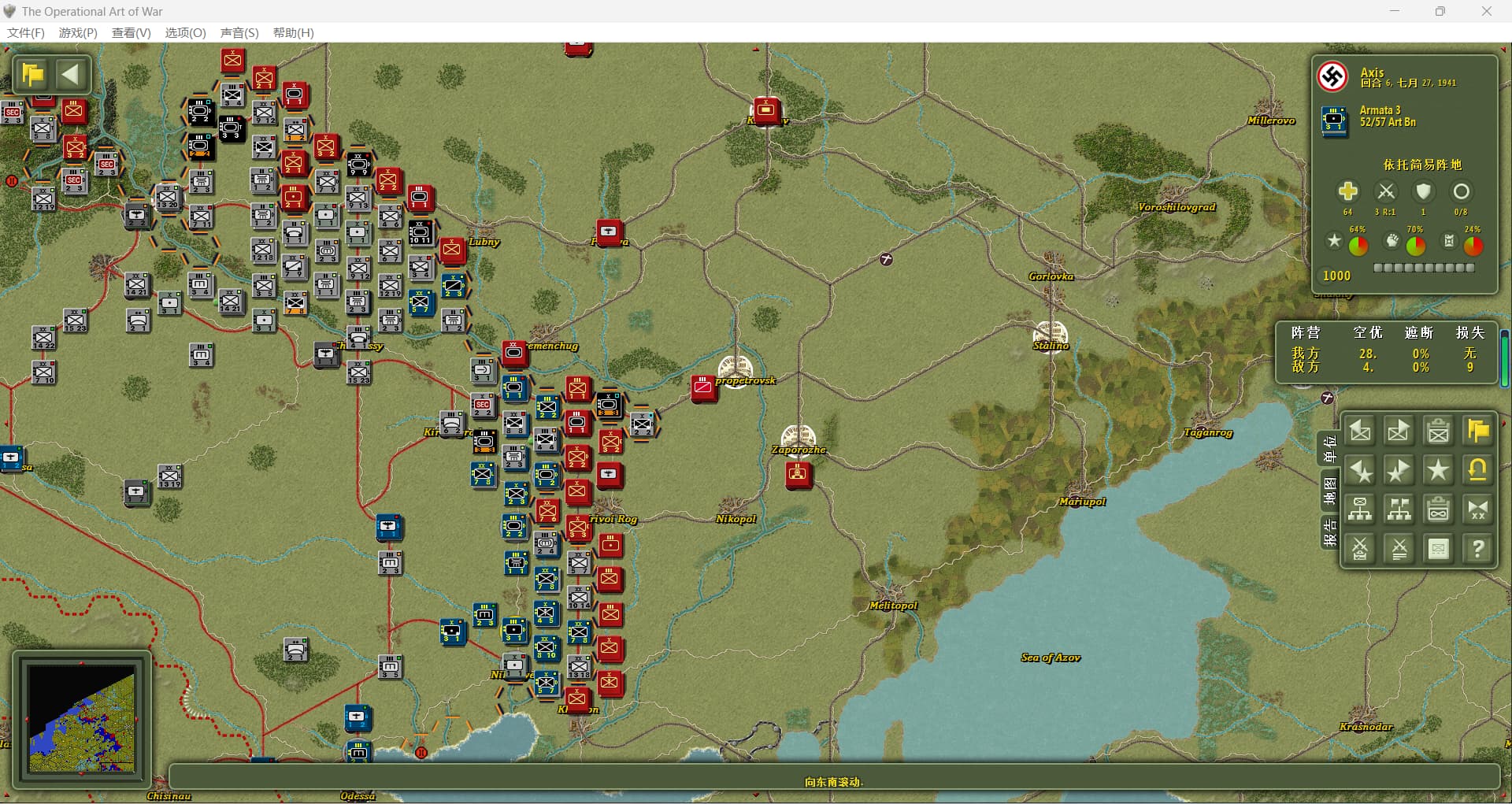1512x804 pixels.
Task: Click the Nikopol city label on map
Action: (x=736, y=519)
